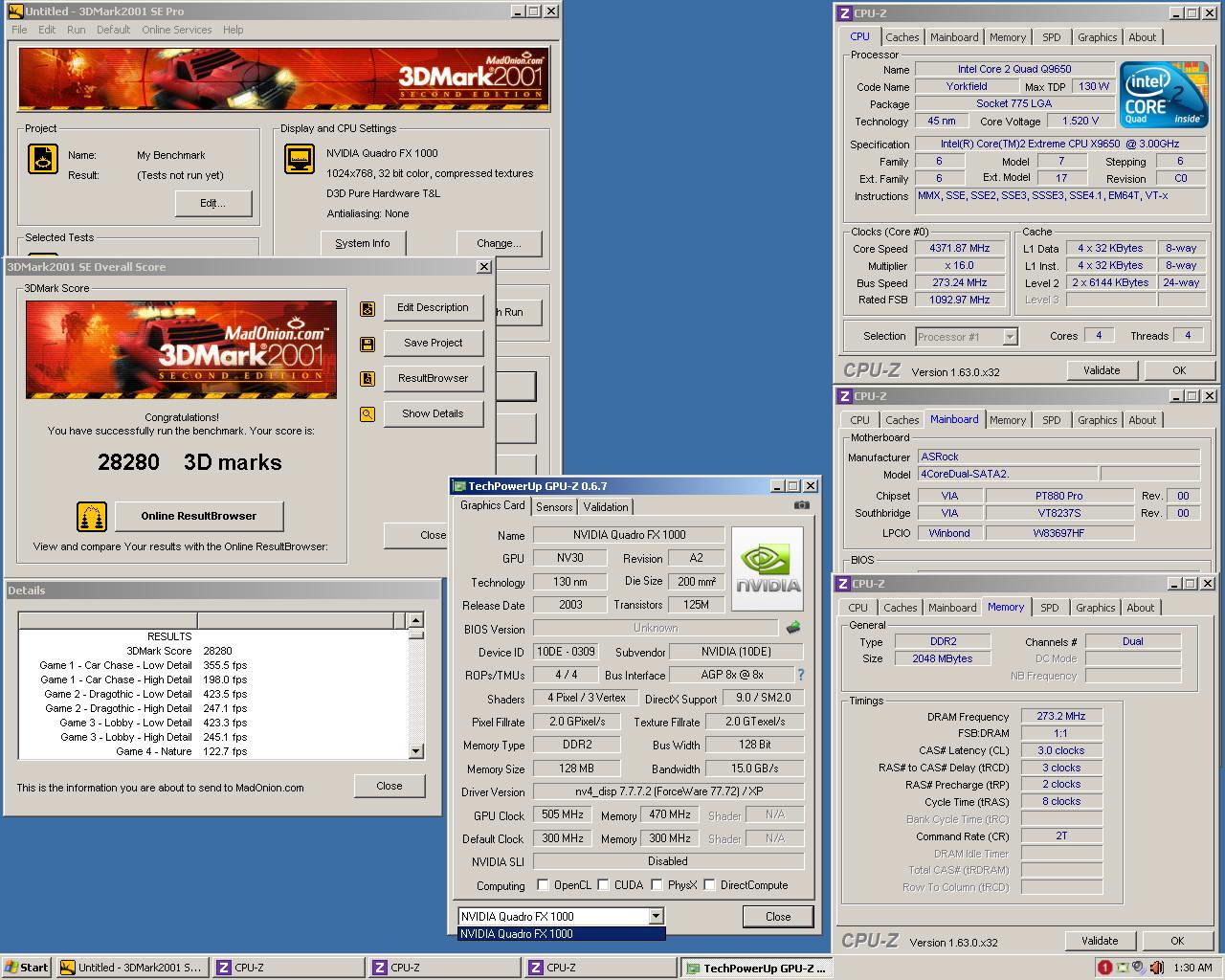This screenshot has height=980, width=1225.
Task: Click Close button in Details window
Action: coord(390,786)
